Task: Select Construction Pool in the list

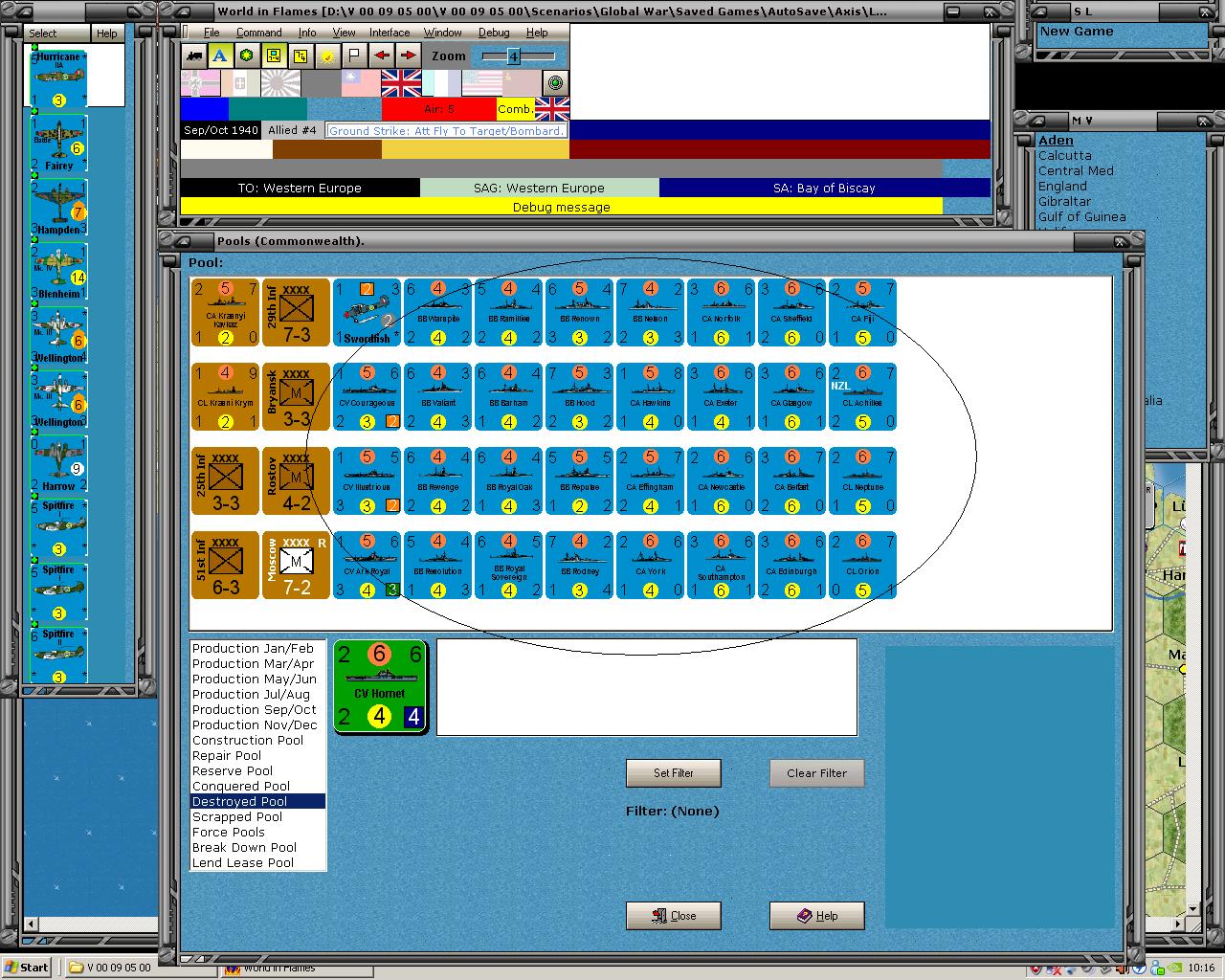Action: 257,741
